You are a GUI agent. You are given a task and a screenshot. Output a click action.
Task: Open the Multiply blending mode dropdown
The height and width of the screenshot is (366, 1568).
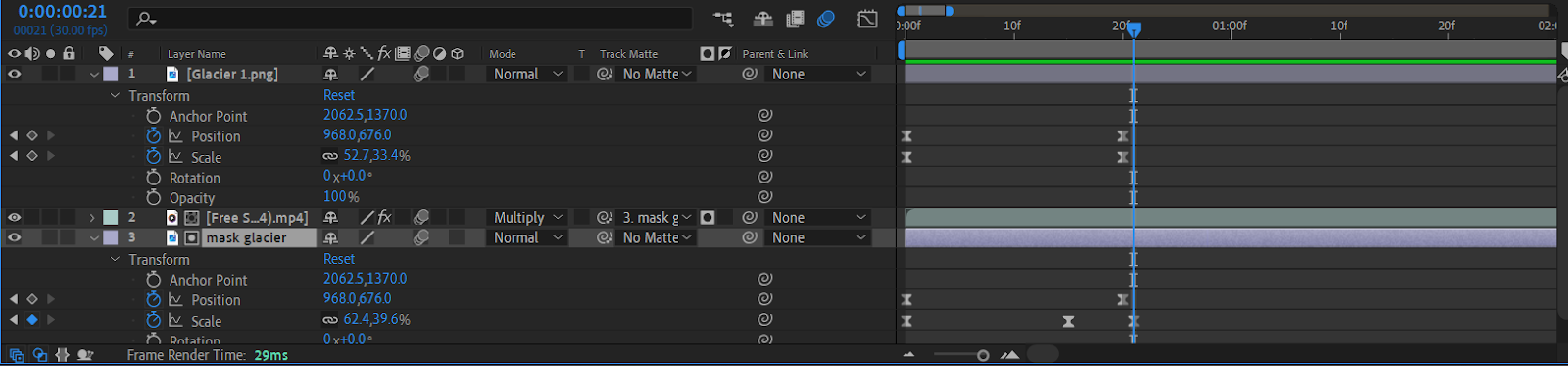[527, 218]
